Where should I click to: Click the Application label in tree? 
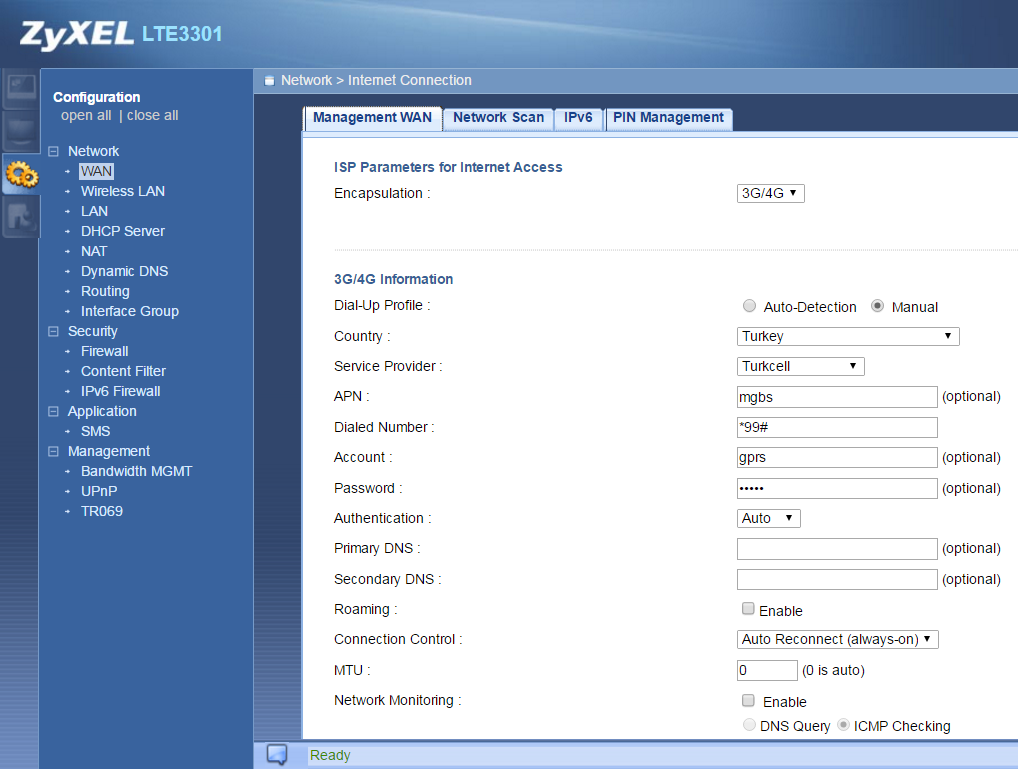(102, 411)
